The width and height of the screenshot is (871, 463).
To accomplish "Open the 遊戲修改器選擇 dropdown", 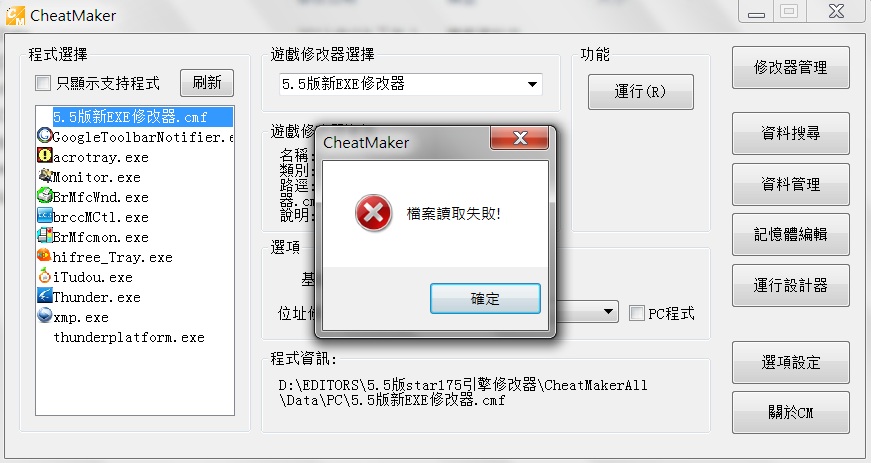I will (x=411, y=84).
